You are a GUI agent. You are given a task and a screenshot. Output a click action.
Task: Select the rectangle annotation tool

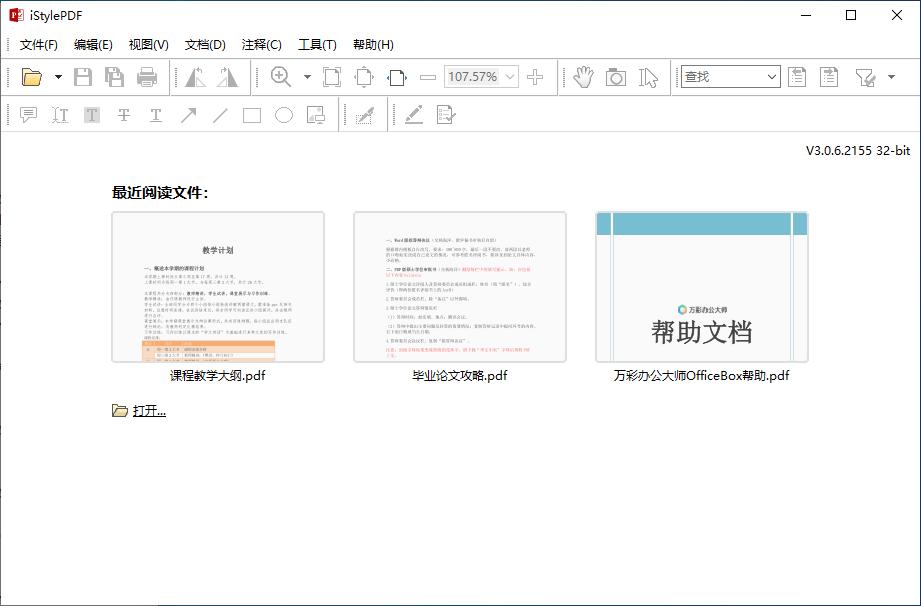coord(252,114)
